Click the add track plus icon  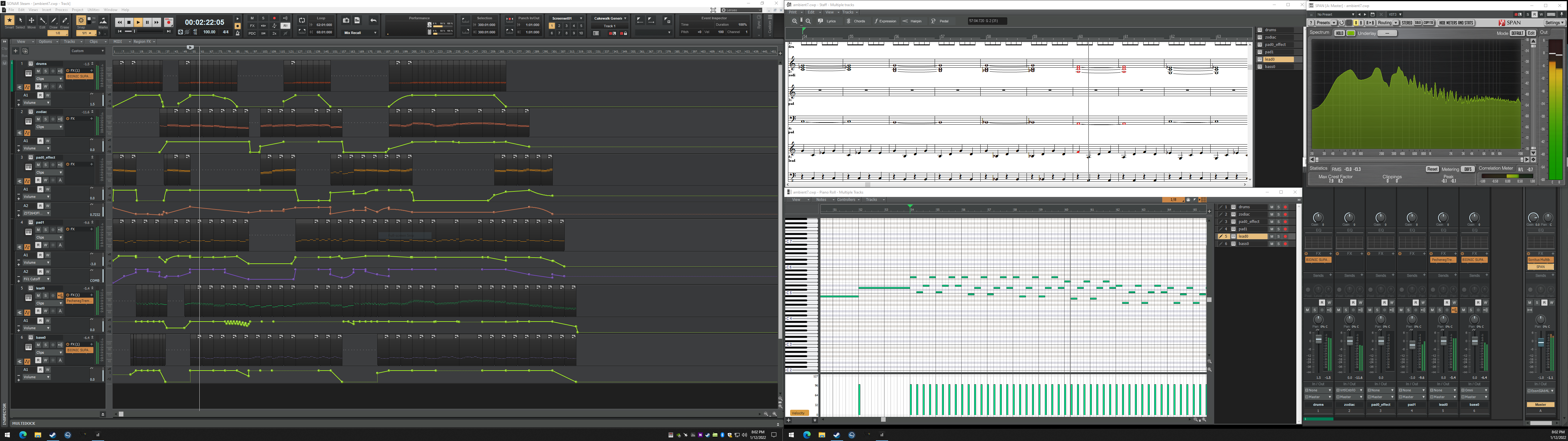click(17, 51)
